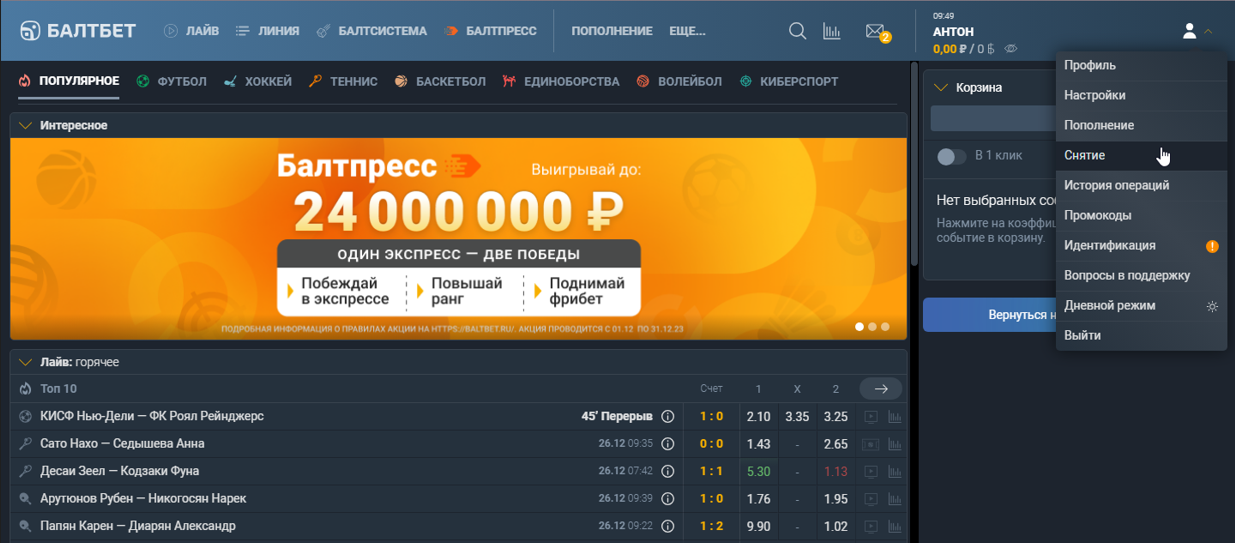Open the messages envelope icon
The height and width of the screenshot is (543, 1235).
875,31
